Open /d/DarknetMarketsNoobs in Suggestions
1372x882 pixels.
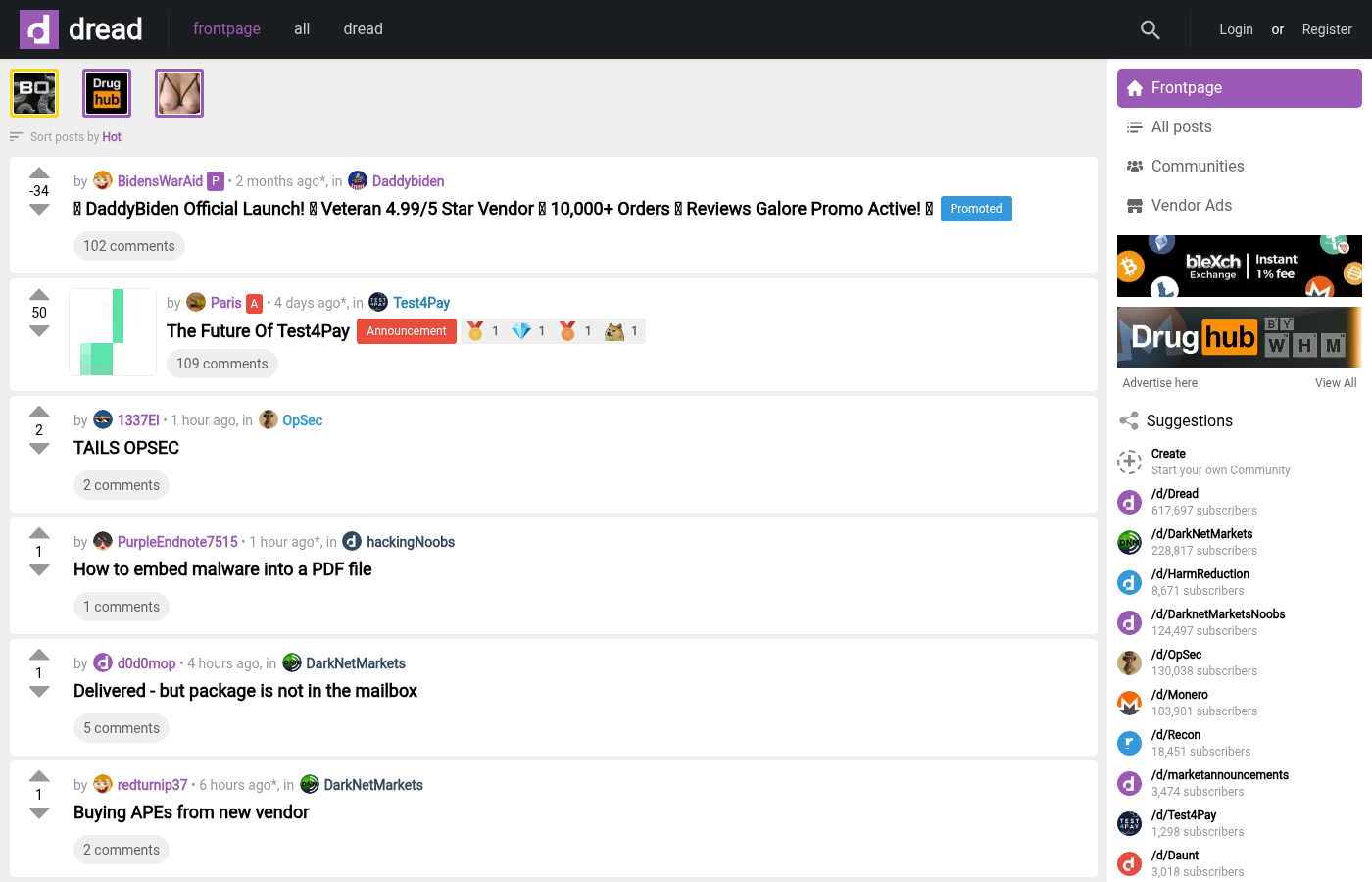point(1218,614)
